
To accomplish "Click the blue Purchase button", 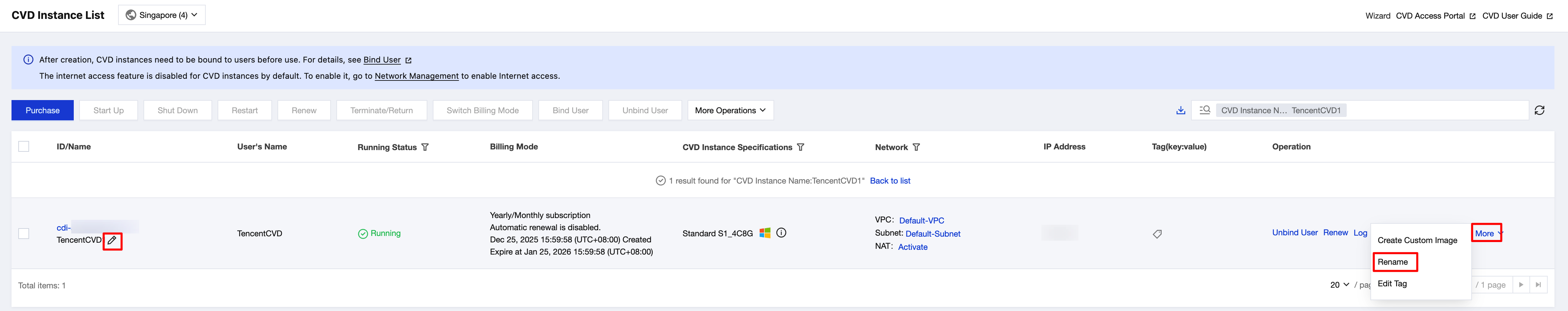I will pyautogui.click(x=43, y=110).
